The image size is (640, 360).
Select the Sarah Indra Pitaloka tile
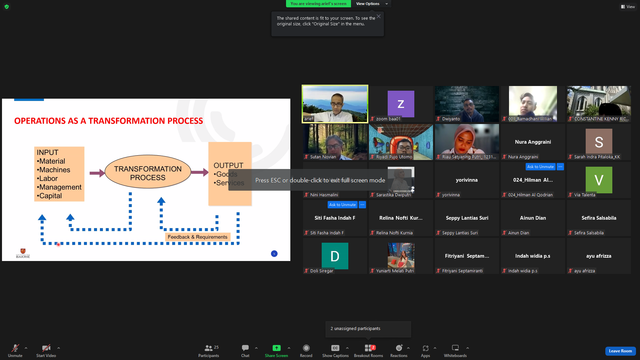(x=599, y=142)
